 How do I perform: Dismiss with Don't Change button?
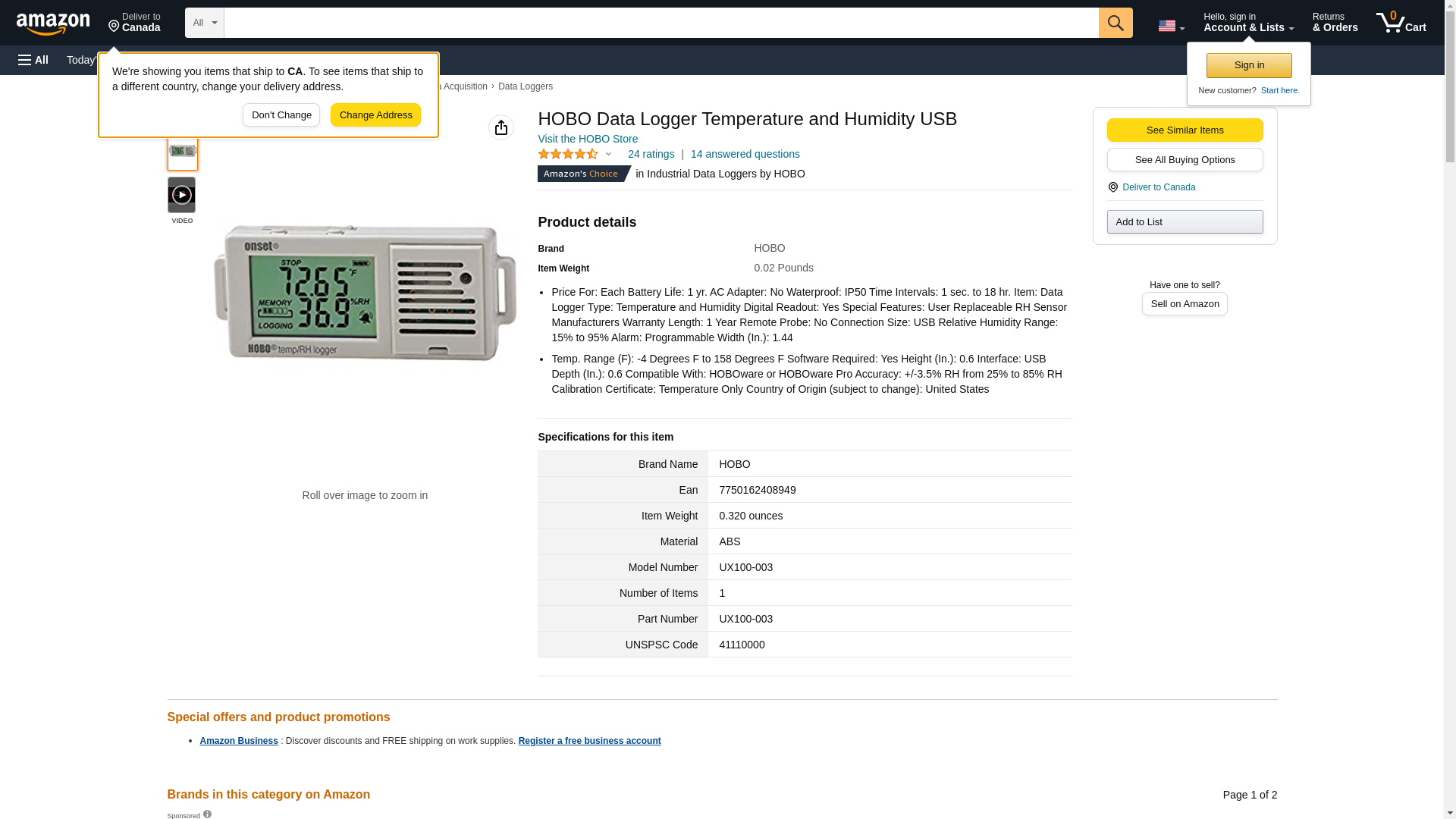[281, 115]
